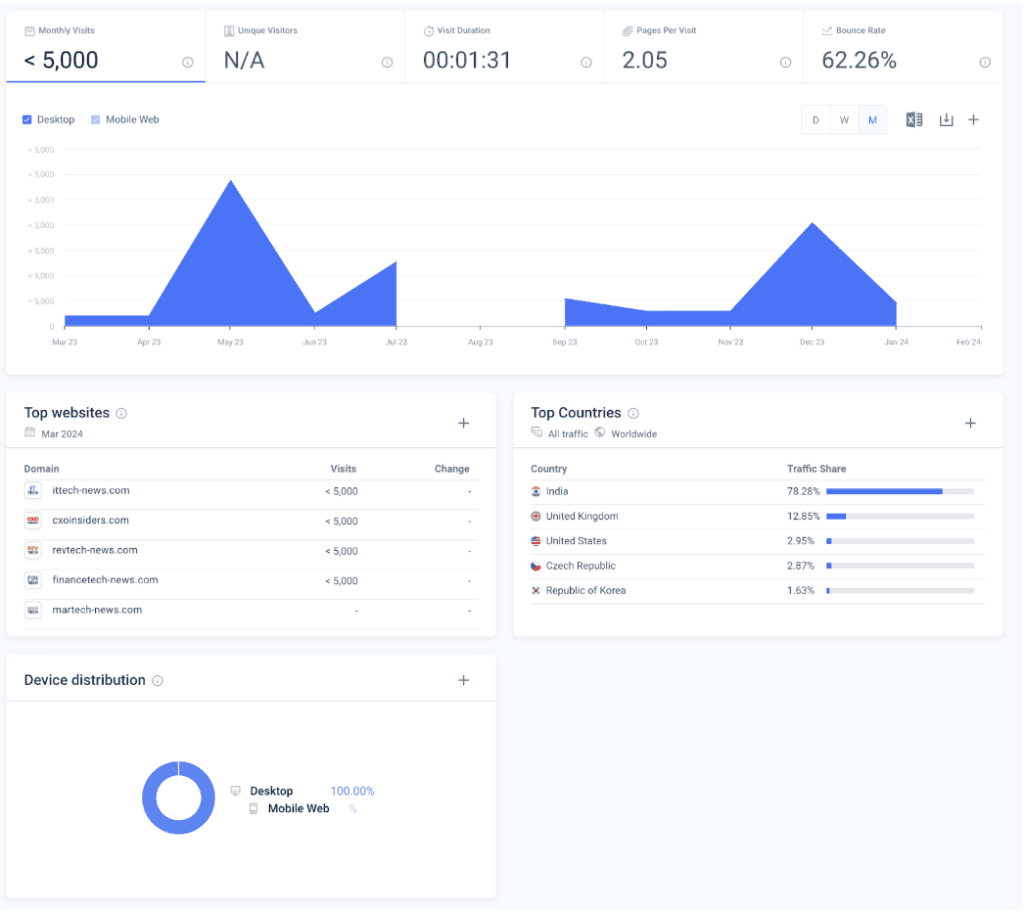Toggle the Mobile Web checkbox
Image resolution: width=1024 pixels, height=912 pixels.
95,120
